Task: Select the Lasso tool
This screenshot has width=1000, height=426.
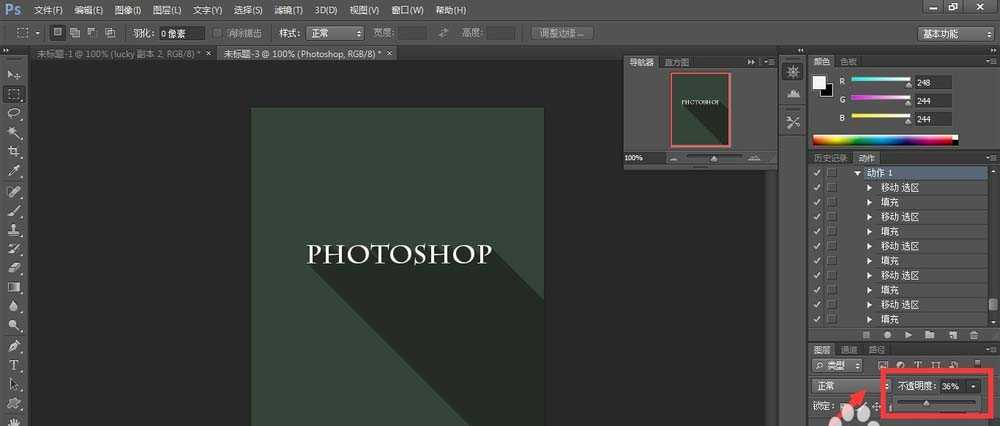Action: pyautogui.click(x=14, y=113)
